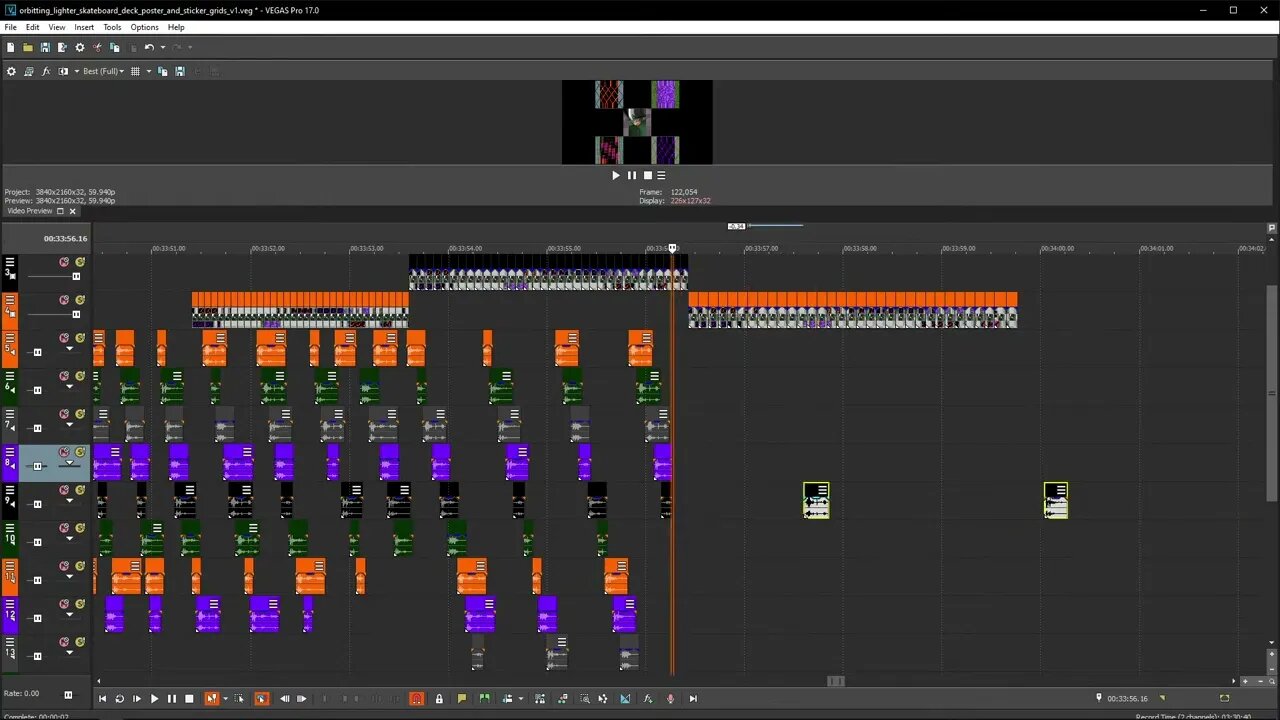Insert a region using the region icon
1280x720 pixels.
tap(485, 699)
